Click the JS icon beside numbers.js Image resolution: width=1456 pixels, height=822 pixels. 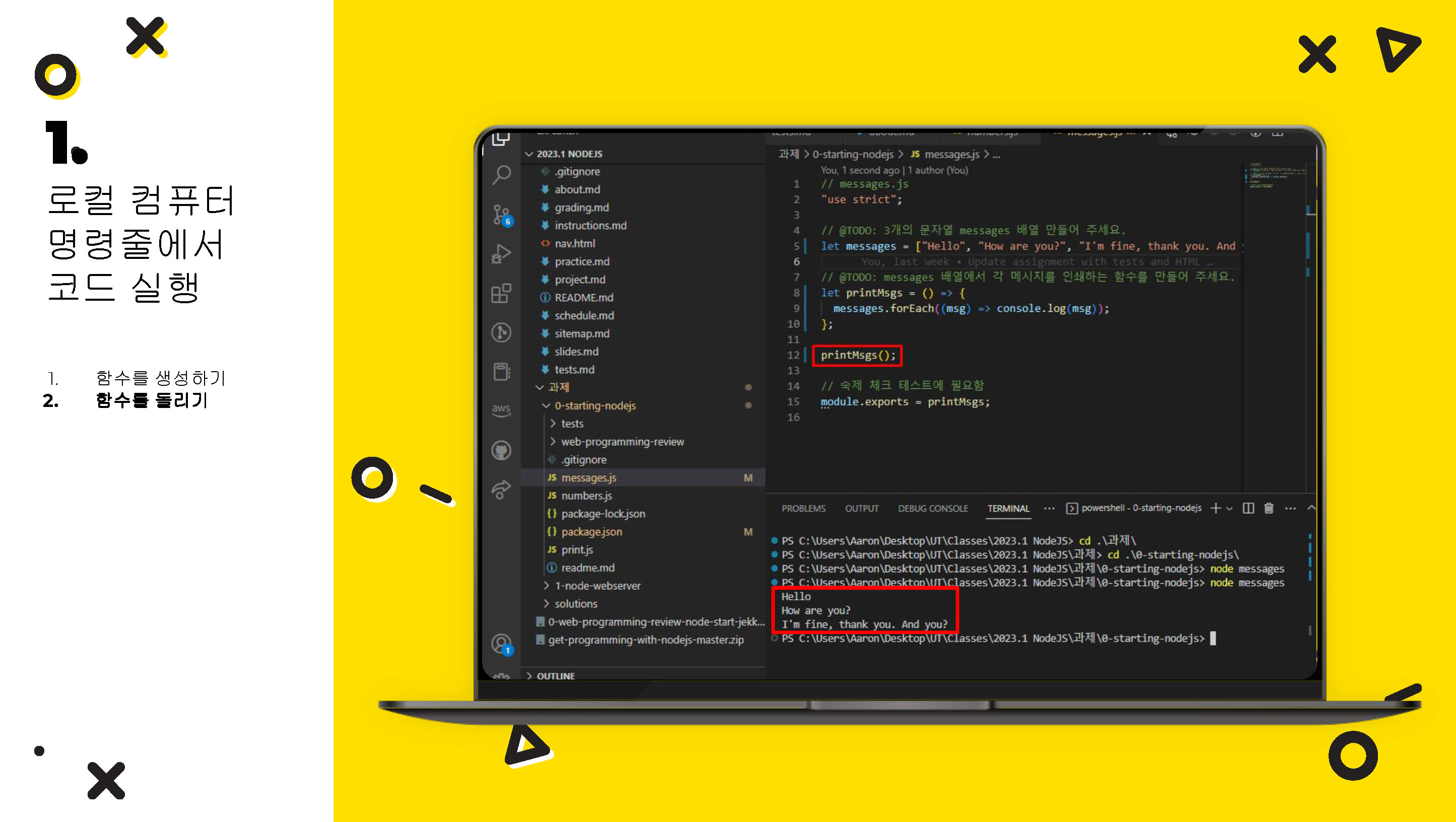tap(552, 496)
